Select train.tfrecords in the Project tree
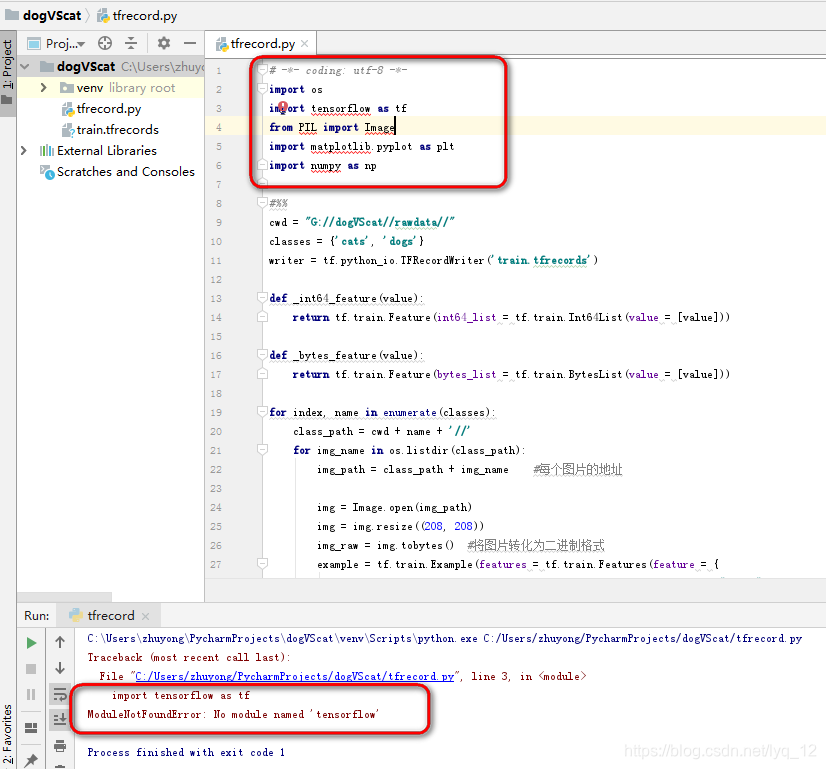The width and height of the screenshot is (826, 769). (x=108, y=129)
